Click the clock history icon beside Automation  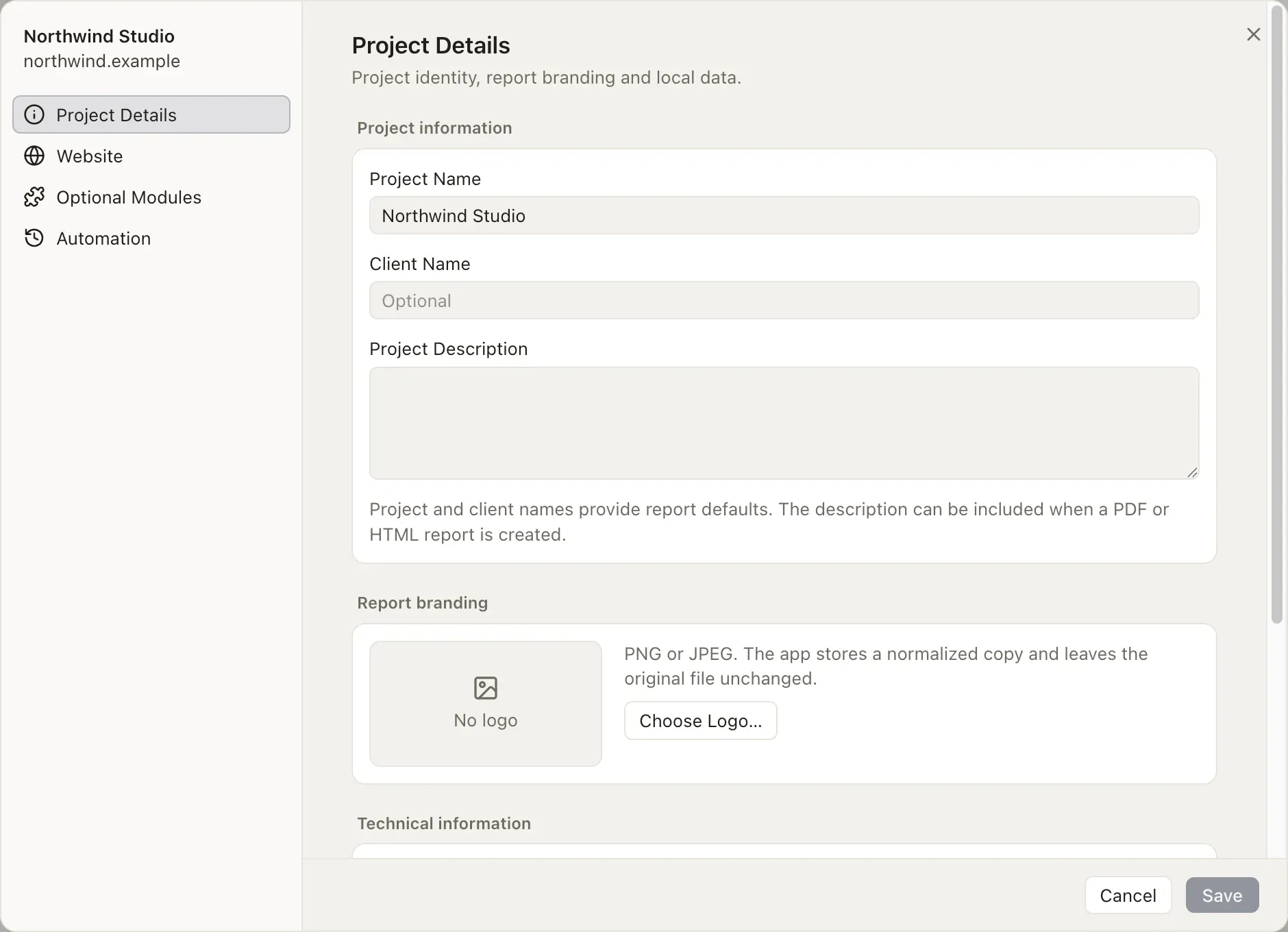tap(34, 238)
